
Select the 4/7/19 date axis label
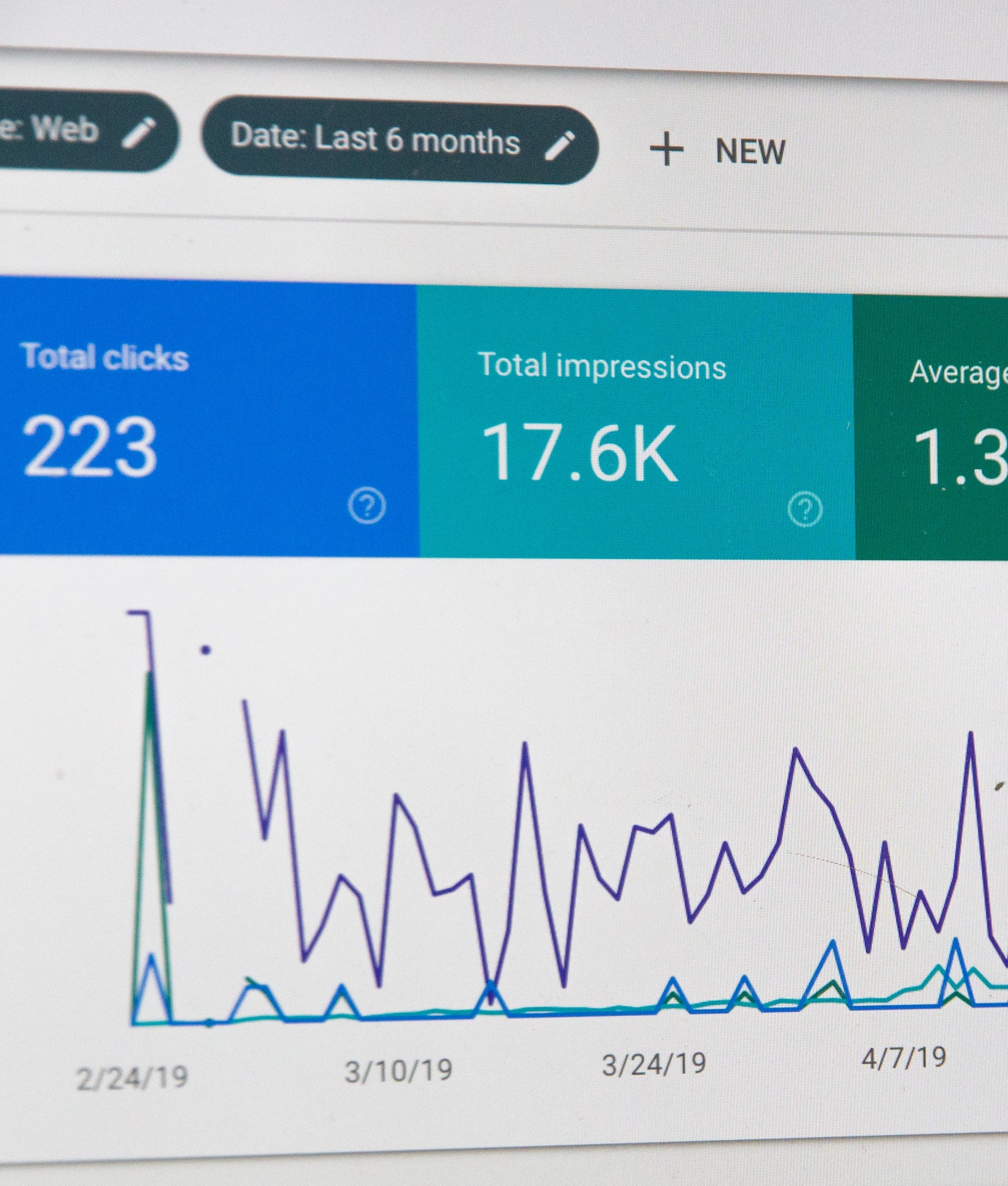click(903, 1057)
